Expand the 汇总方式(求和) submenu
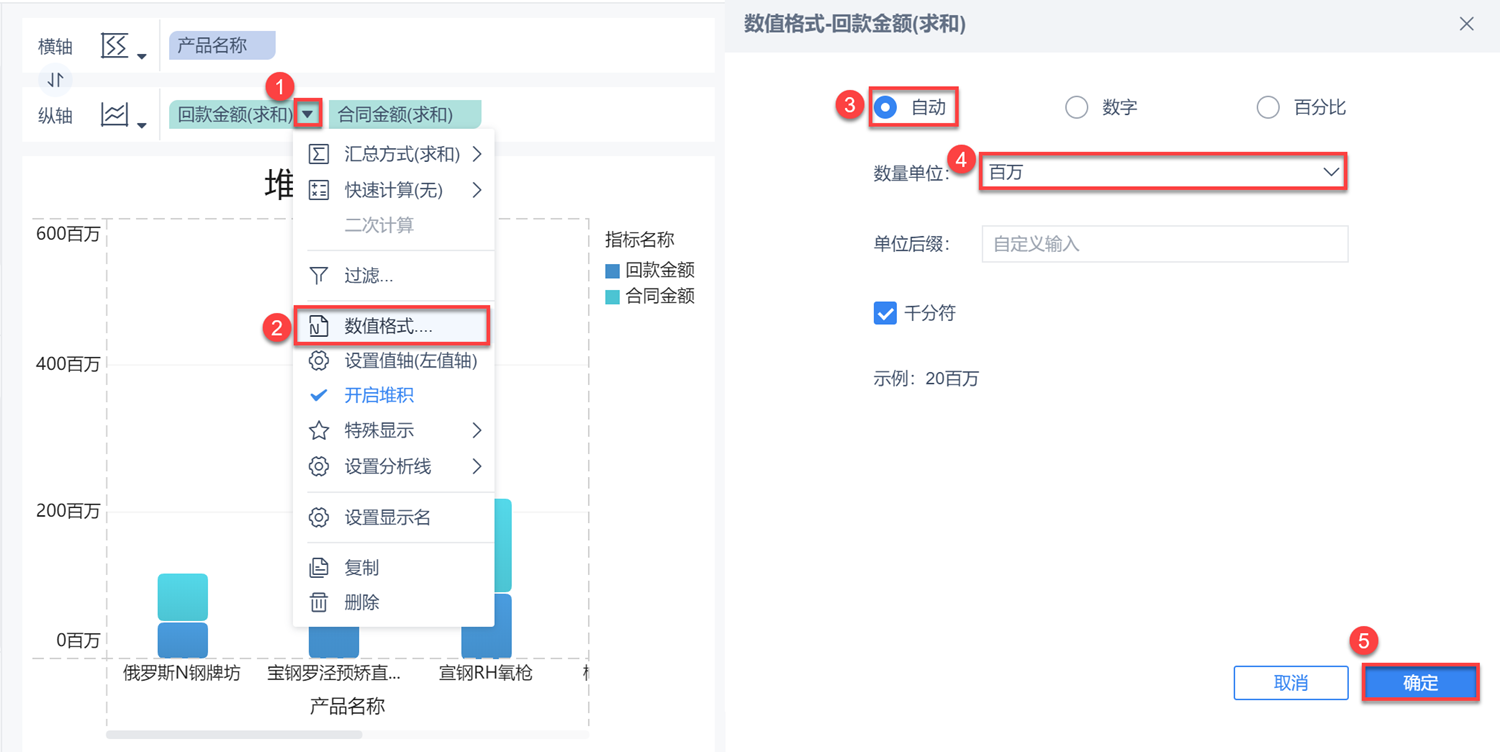The image size is (1500, 752). tap(477, 154)
